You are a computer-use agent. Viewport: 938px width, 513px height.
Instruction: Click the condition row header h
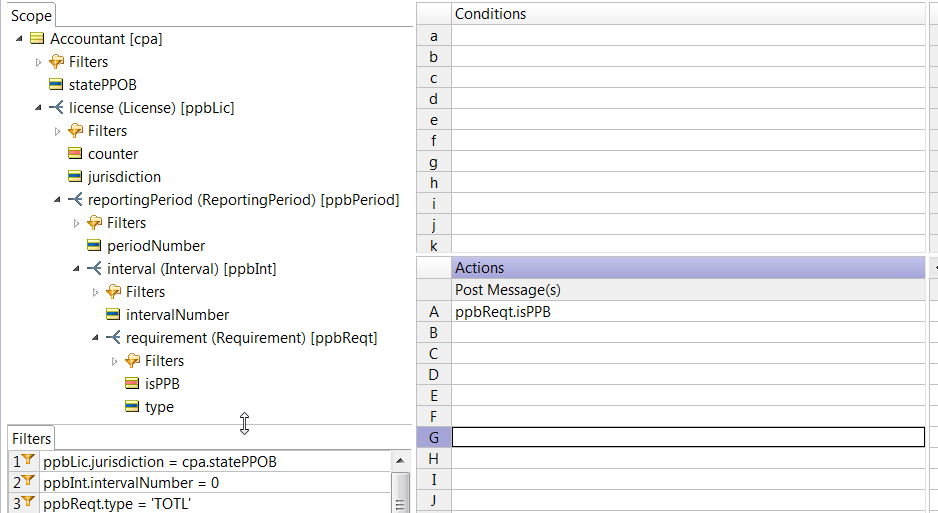(434, 182)
